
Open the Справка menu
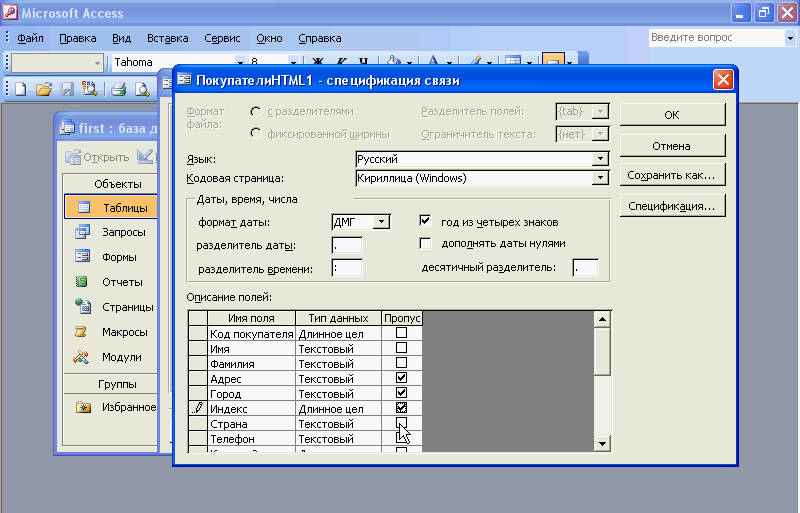pyautogui.click(x=319, y=38)
